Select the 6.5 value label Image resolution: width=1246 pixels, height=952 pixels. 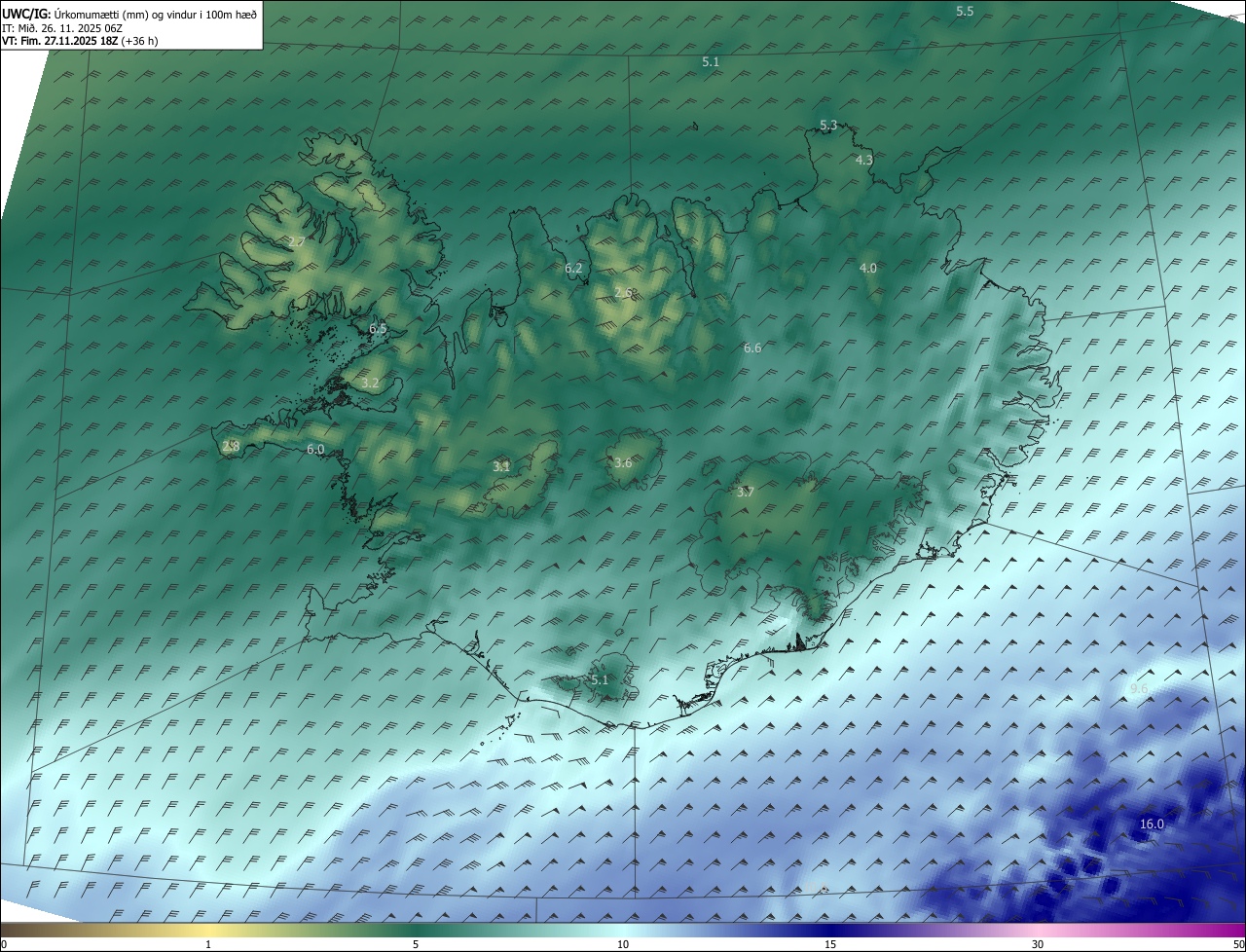[x=378, y=329]
